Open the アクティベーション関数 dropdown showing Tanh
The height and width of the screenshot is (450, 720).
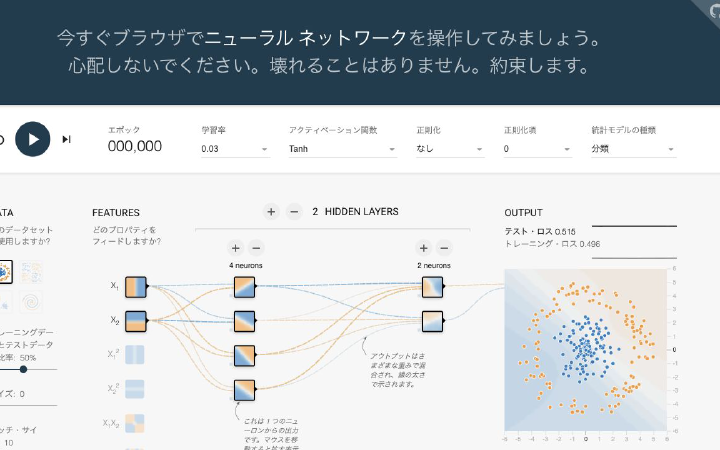[x=343, y=149]
